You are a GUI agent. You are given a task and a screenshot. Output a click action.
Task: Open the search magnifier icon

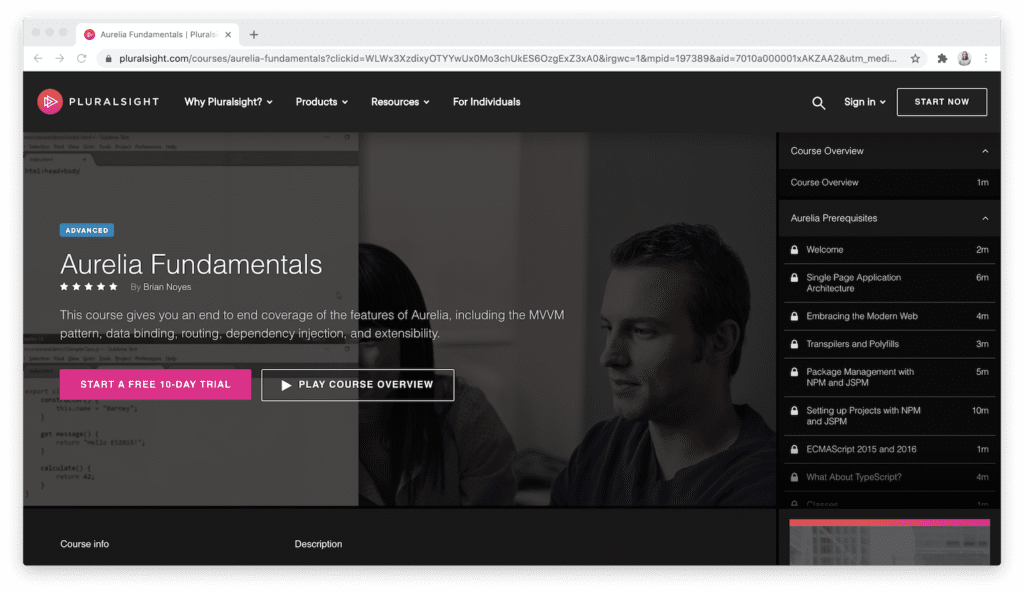818,102
